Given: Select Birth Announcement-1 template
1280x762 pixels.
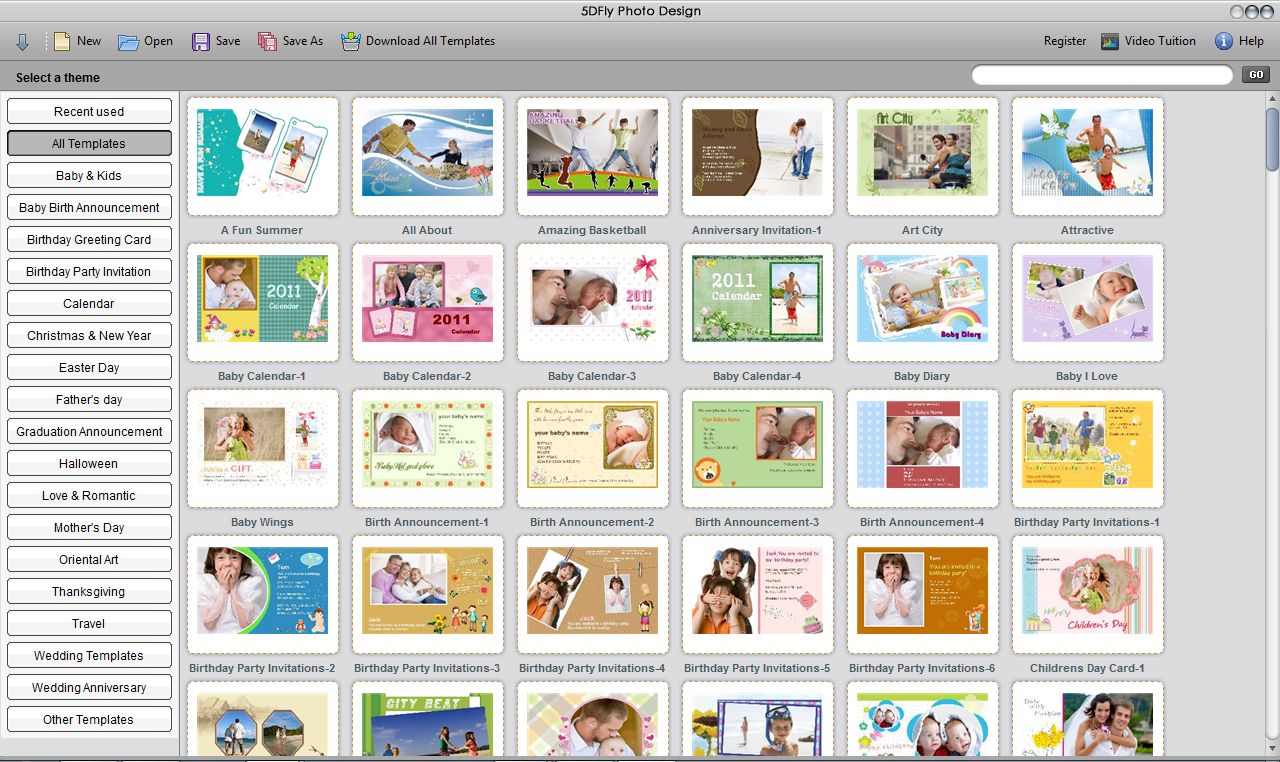Looking at the screenshot, I should coord(428,448).
